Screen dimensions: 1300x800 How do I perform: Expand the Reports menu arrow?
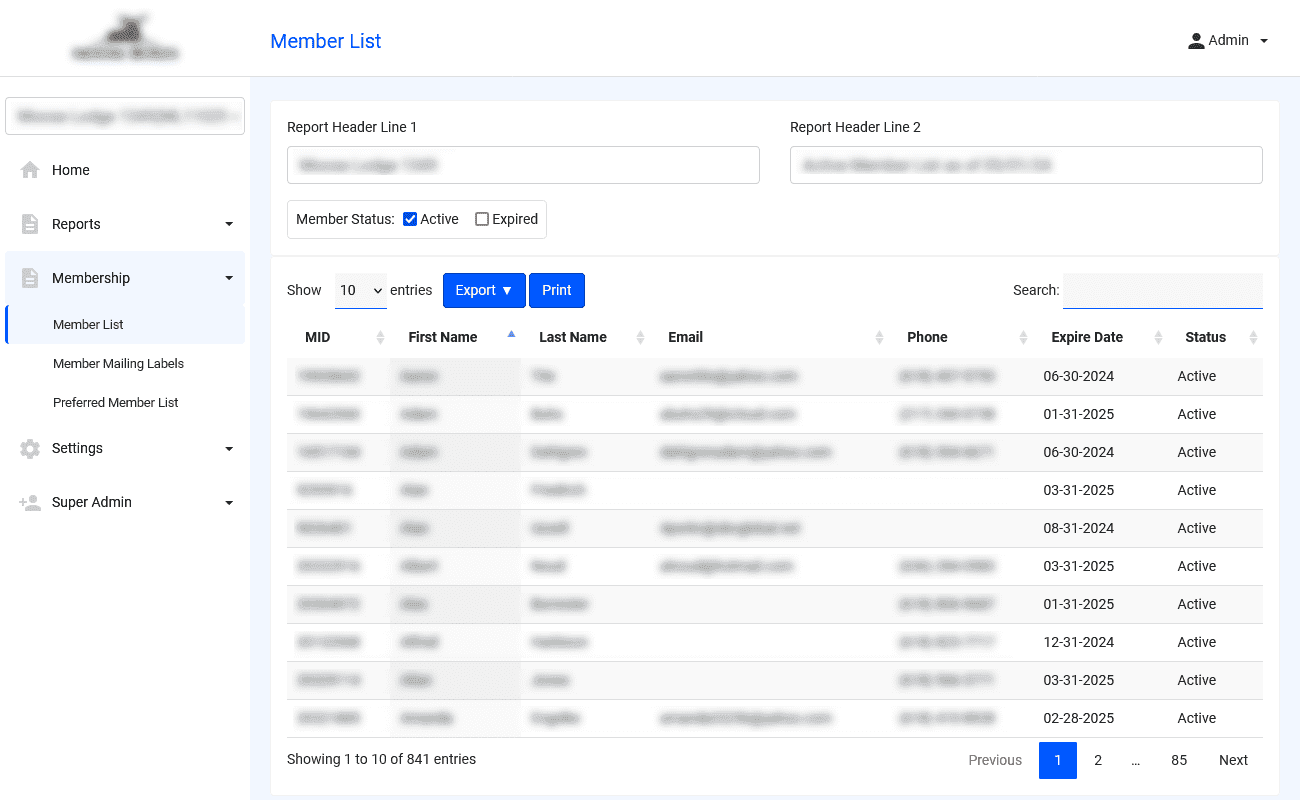(229, 224)
